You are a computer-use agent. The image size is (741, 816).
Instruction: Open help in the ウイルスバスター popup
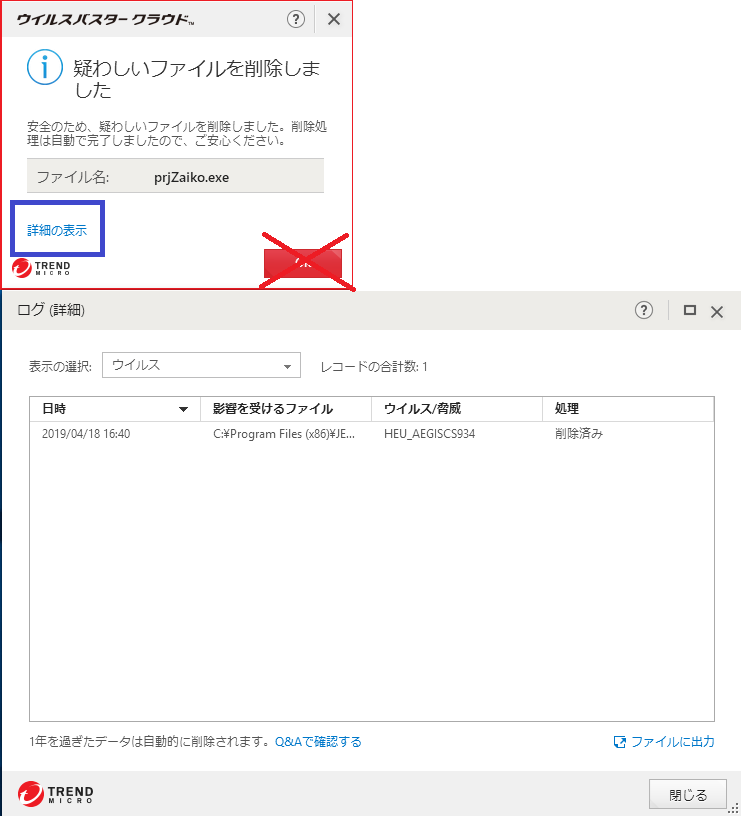pyautogui.click(x=296, y=19)
